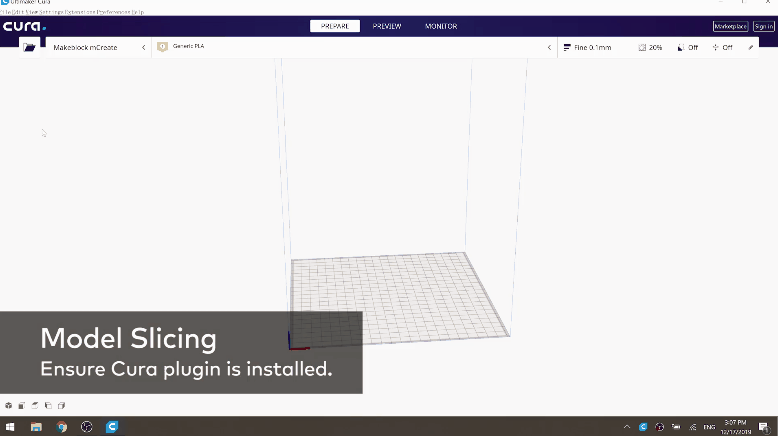Open the Preferences menu
This screenshot has width=778, height=436.
click(113, 12)
